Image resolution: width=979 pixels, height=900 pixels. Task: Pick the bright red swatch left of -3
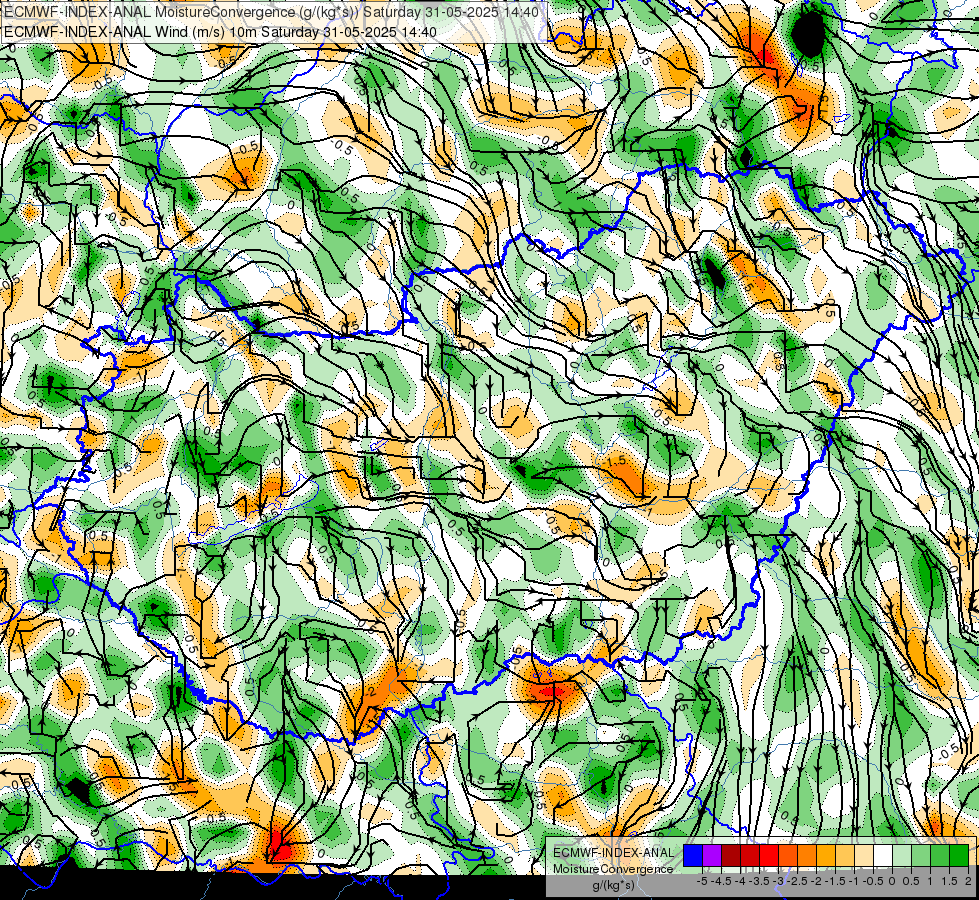[769, 855]
